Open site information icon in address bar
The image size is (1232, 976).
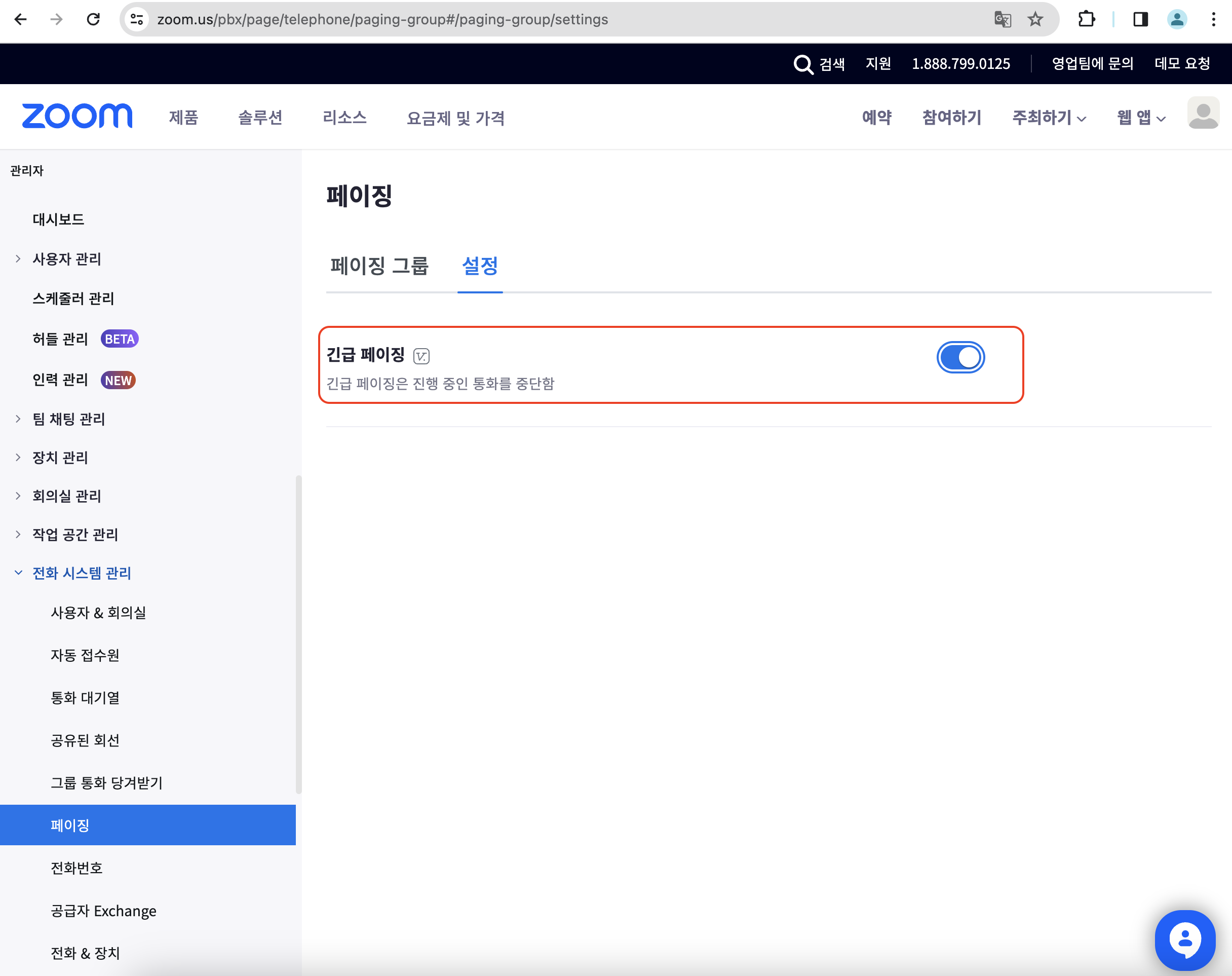(x=137, y=19)
